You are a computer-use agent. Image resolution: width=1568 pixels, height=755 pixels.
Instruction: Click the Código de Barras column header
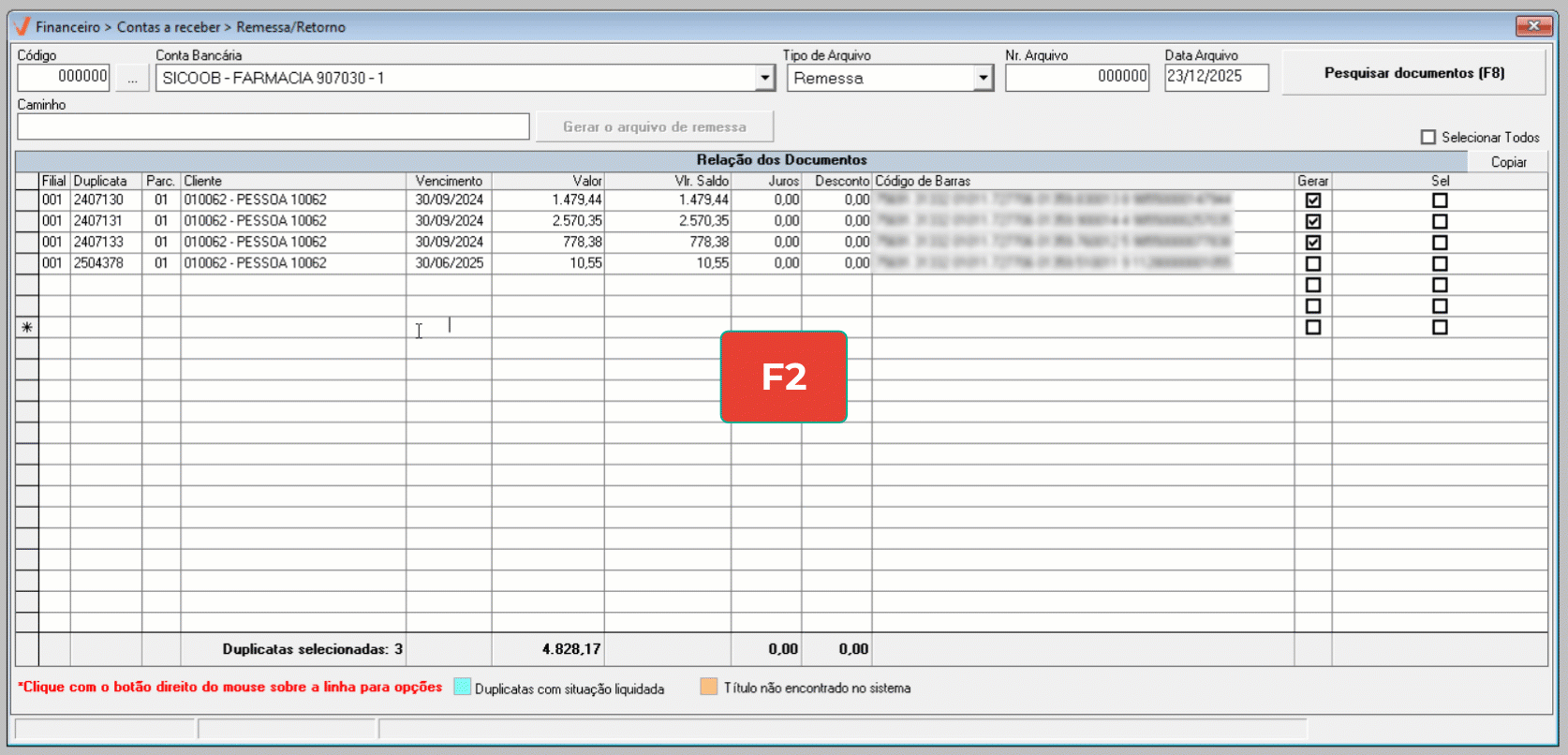point(1083,181)
